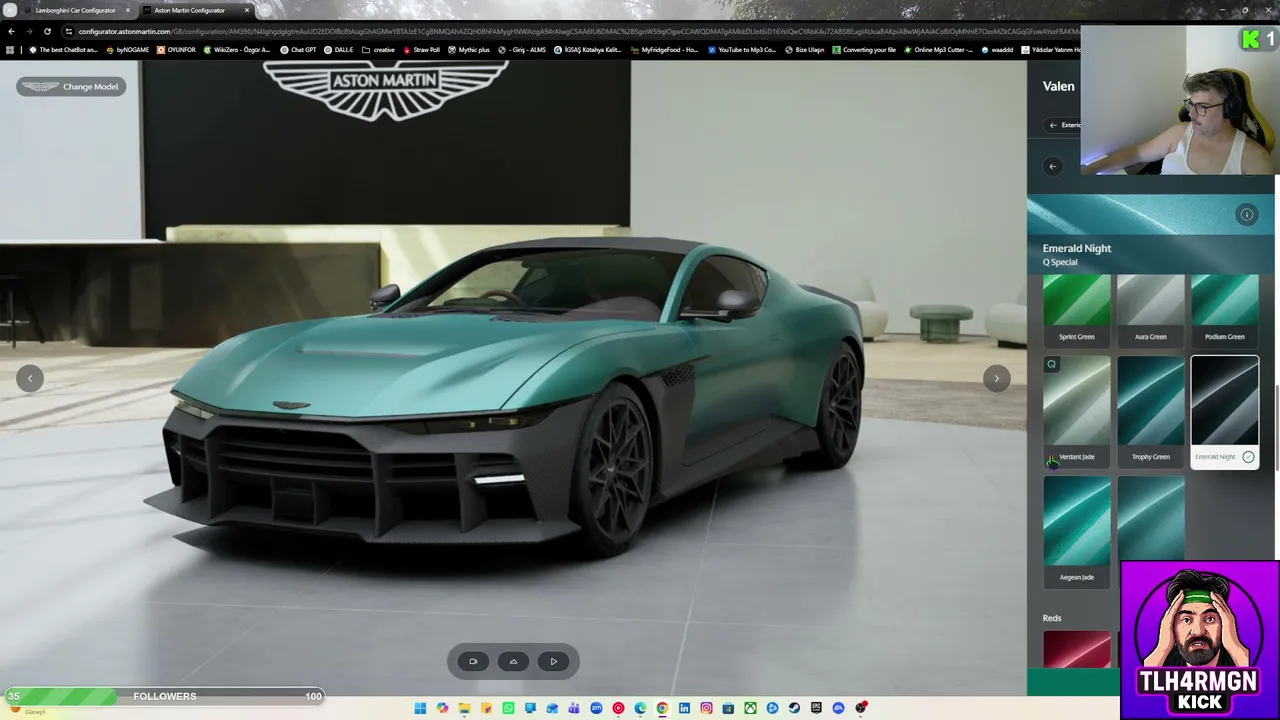Open the waaddd bookmark

(997, 50)
